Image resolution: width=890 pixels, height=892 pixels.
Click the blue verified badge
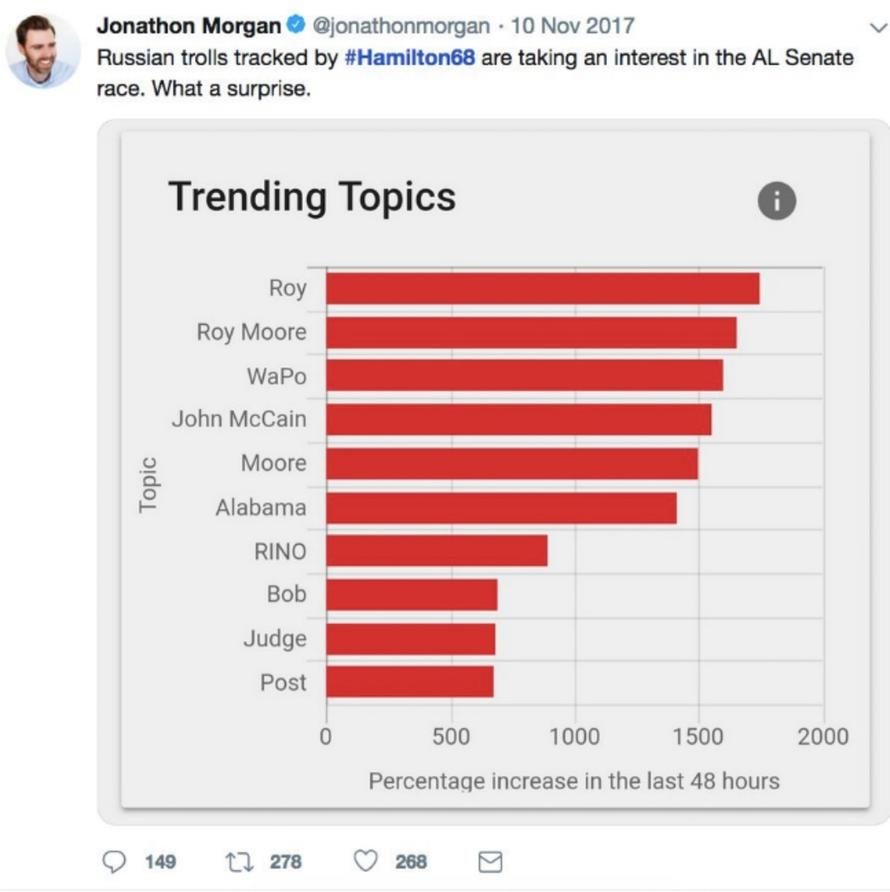pyautogui.click(x=296, y=25)
